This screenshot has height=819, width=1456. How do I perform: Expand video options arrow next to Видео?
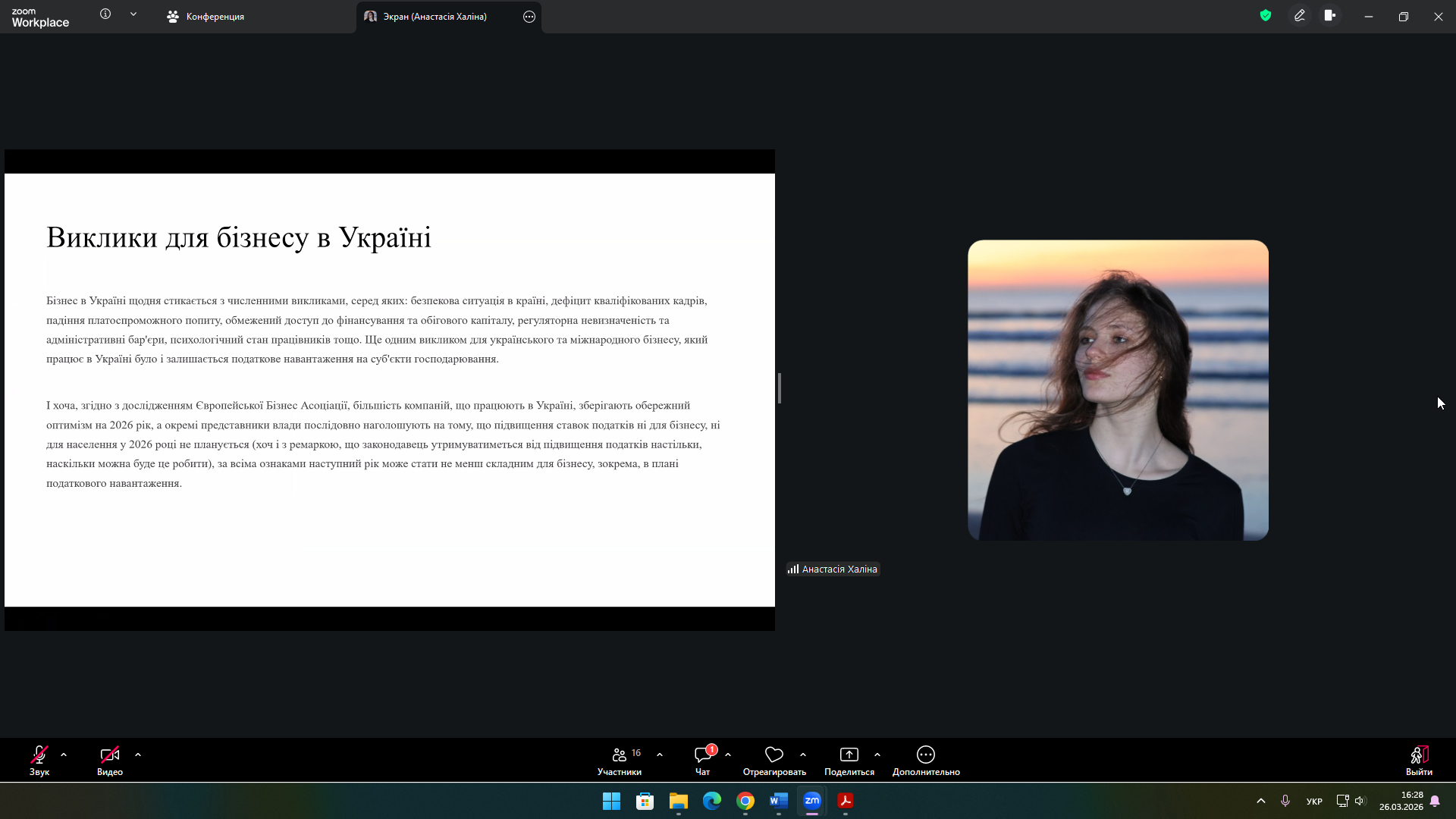pyautogui.click(x=138, y=755)
